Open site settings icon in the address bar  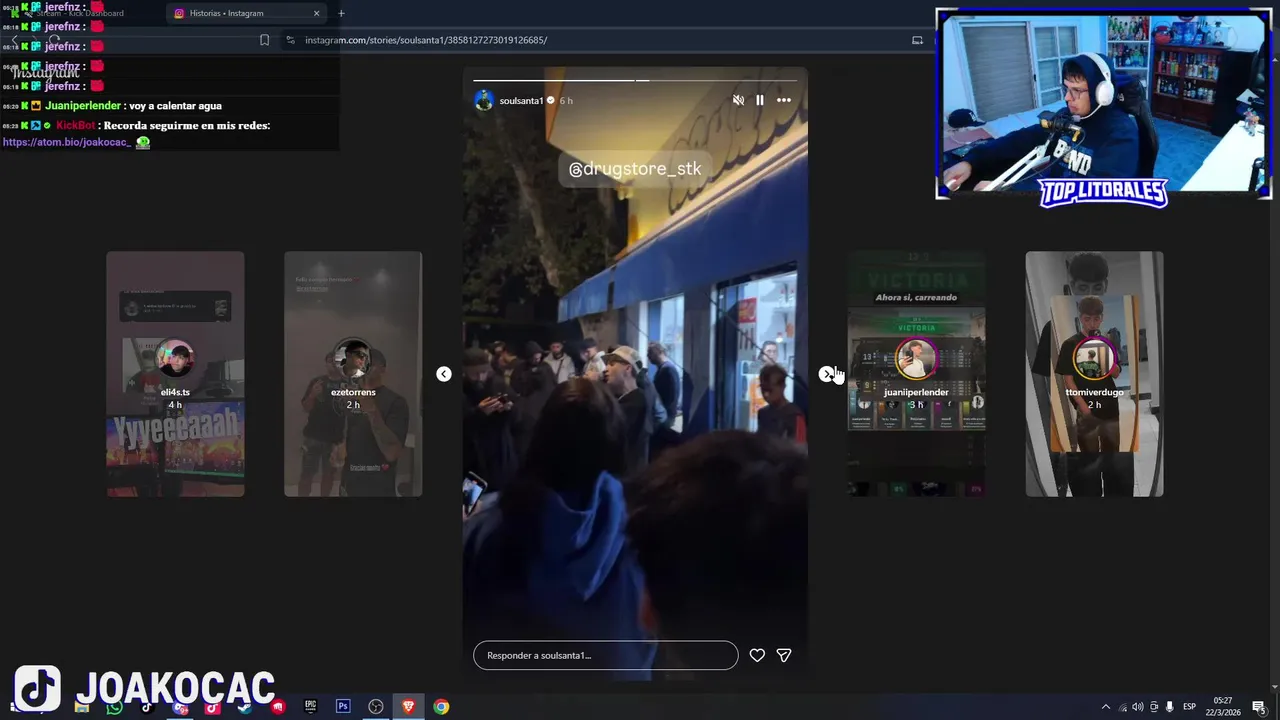(x=290, y=40)
